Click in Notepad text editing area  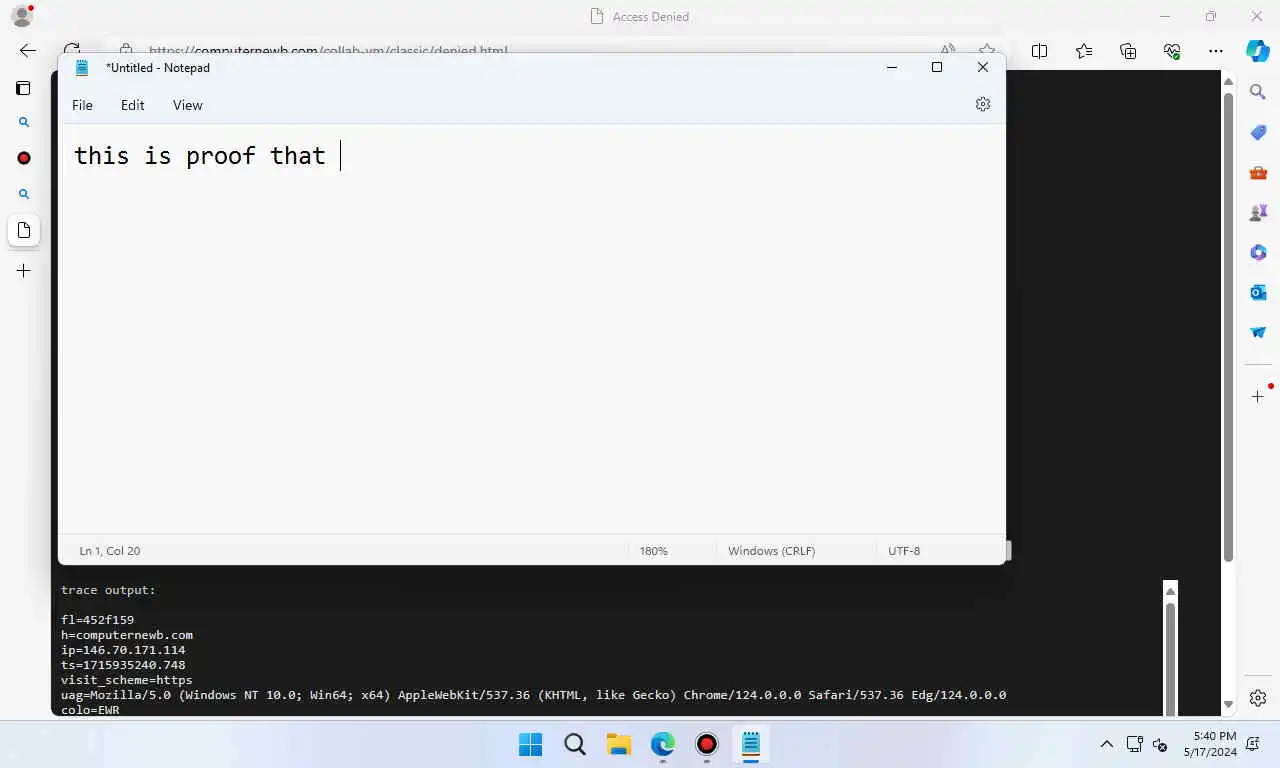click(531, 330)
